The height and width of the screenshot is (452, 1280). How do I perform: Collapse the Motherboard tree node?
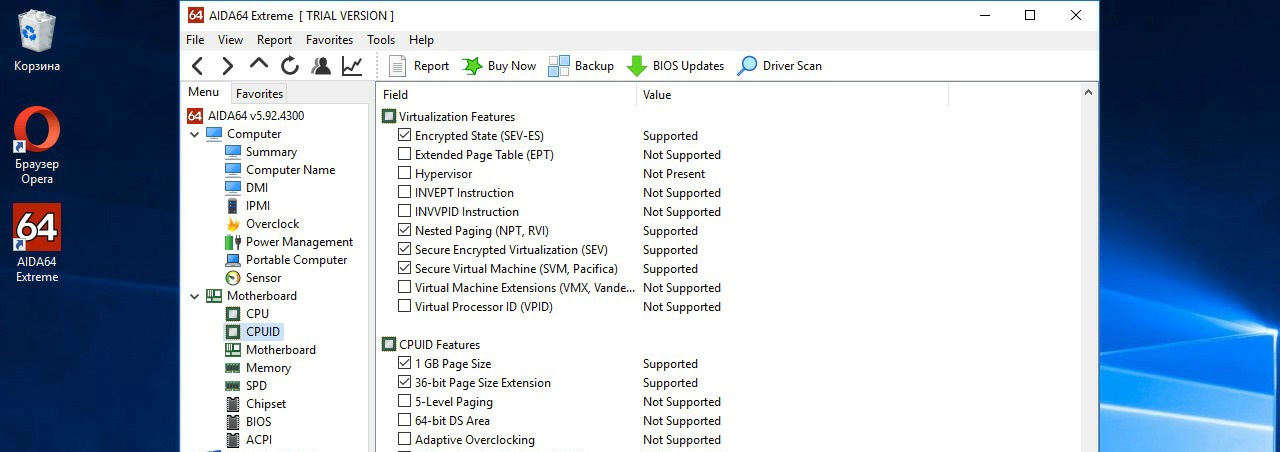[194, 296]
